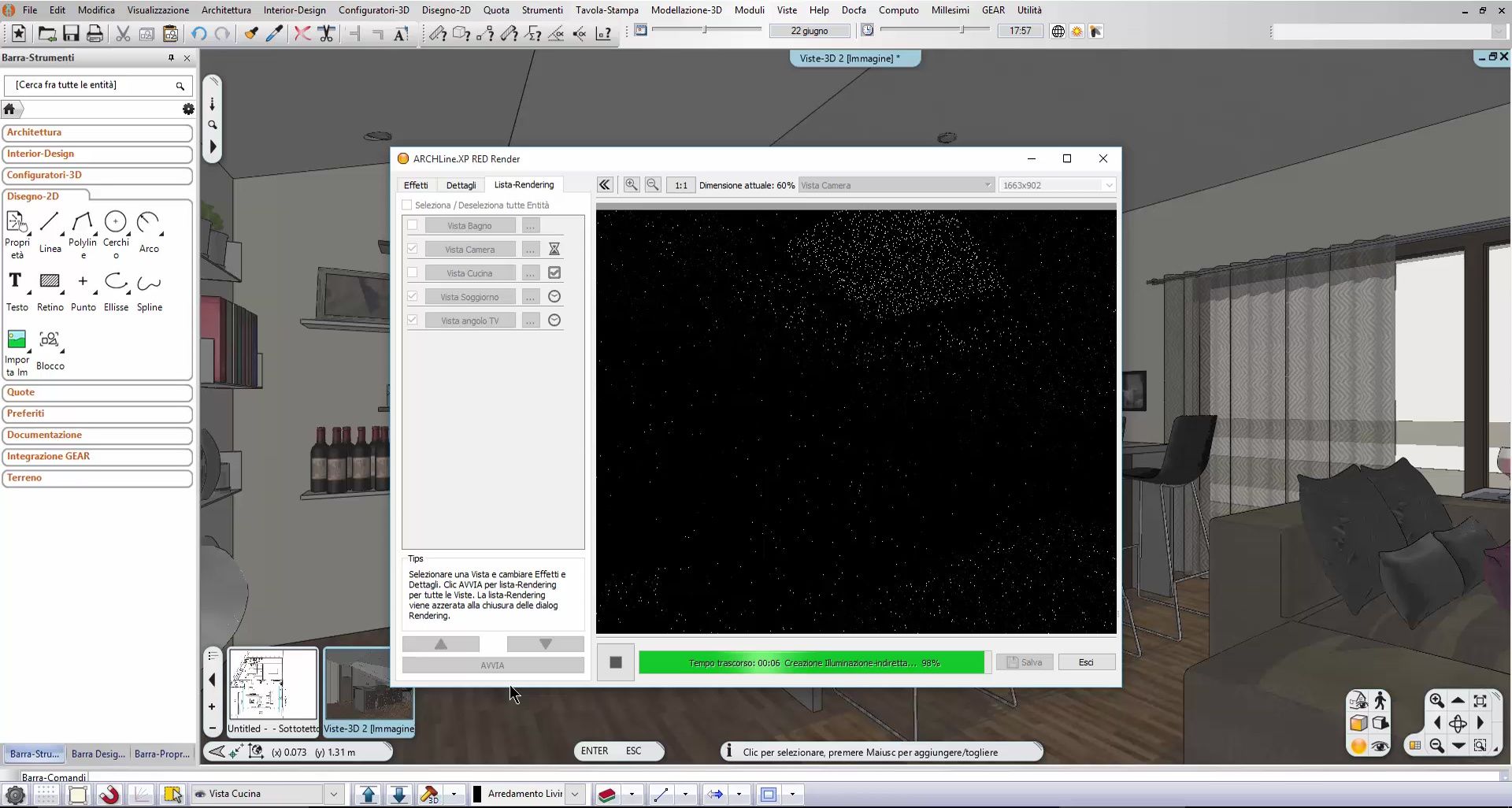Click the date slider near 22 giugno
The width and height of the screenshot is (1512, 808).
705,30
